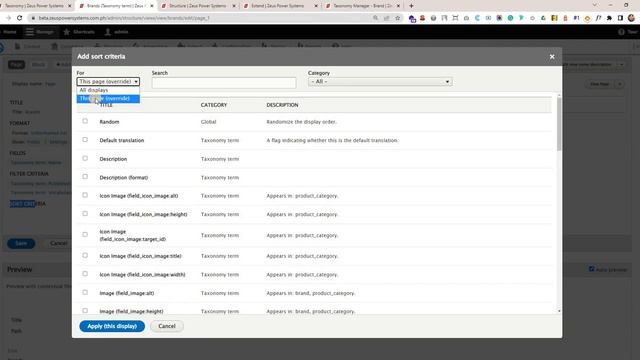Open the Manage hamburger menu in admin toolbar
Screen dimensions: 640x360
(x=40, y=32)
